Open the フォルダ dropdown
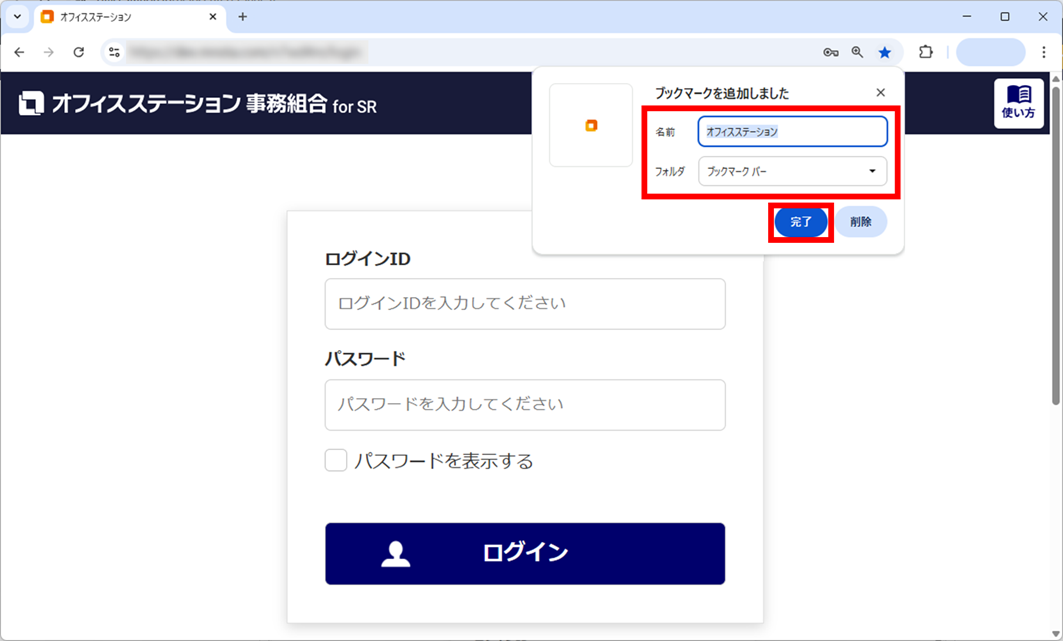1063x641 pixels. point(793,171)
